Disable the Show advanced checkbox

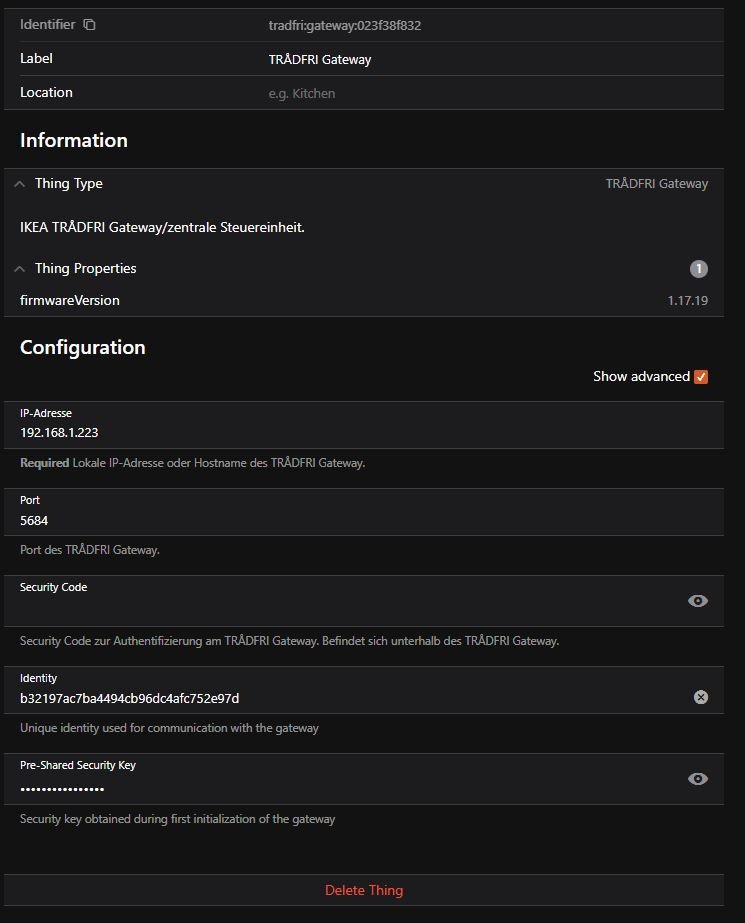[701, 377]
